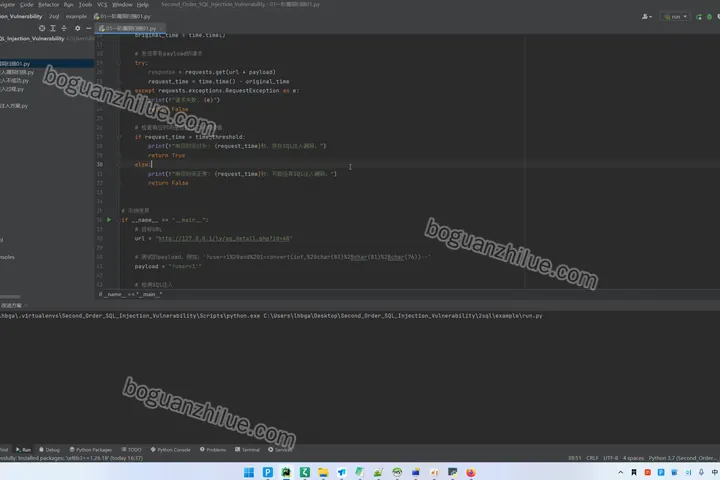Viewport: 720px width, 480px height.
Task: Show hidden system tray icons chevron
Action: [x=620, y=472]
